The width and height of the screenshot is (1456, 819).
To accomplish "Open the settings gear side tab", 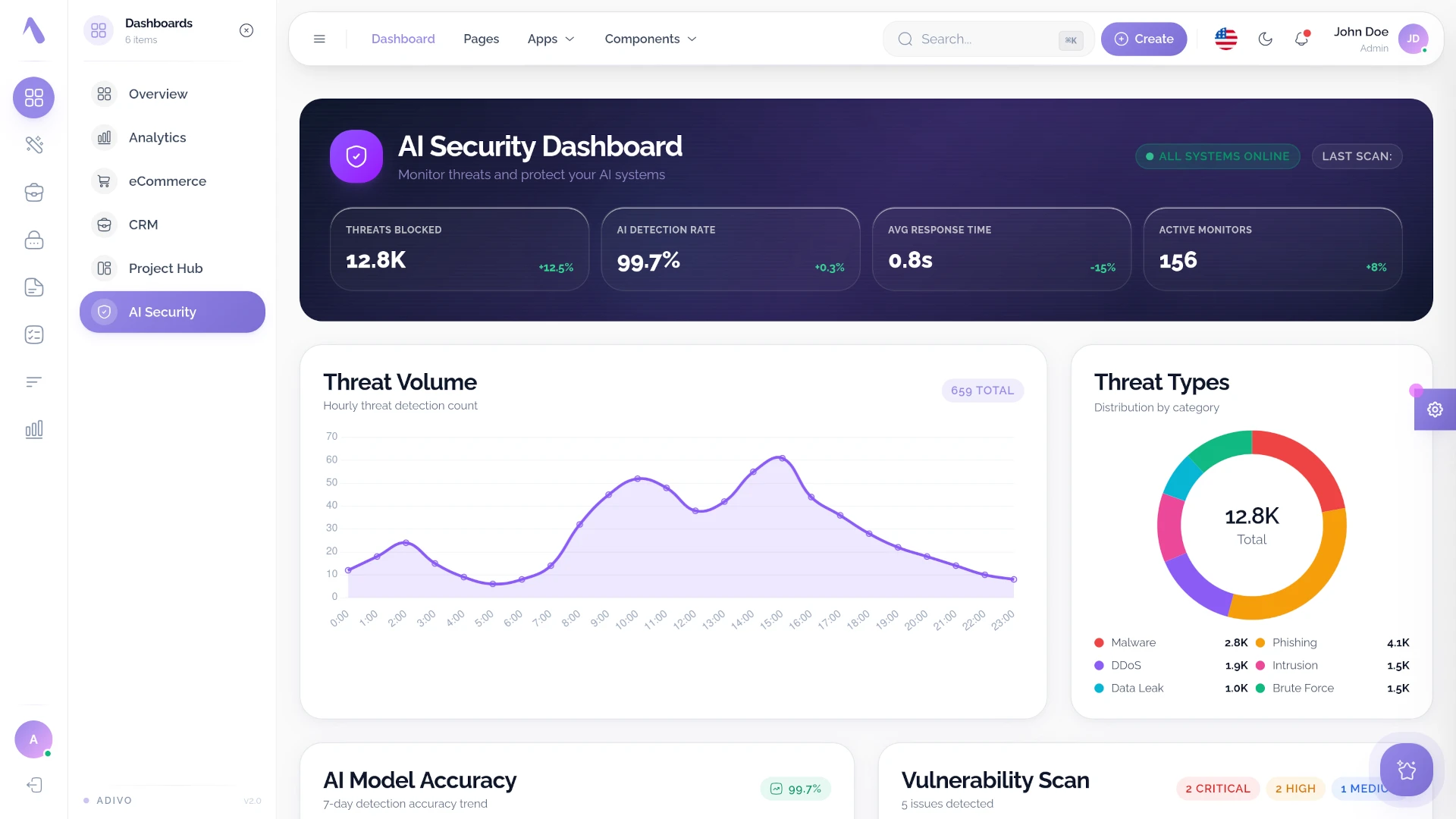I will [1435, 409].
